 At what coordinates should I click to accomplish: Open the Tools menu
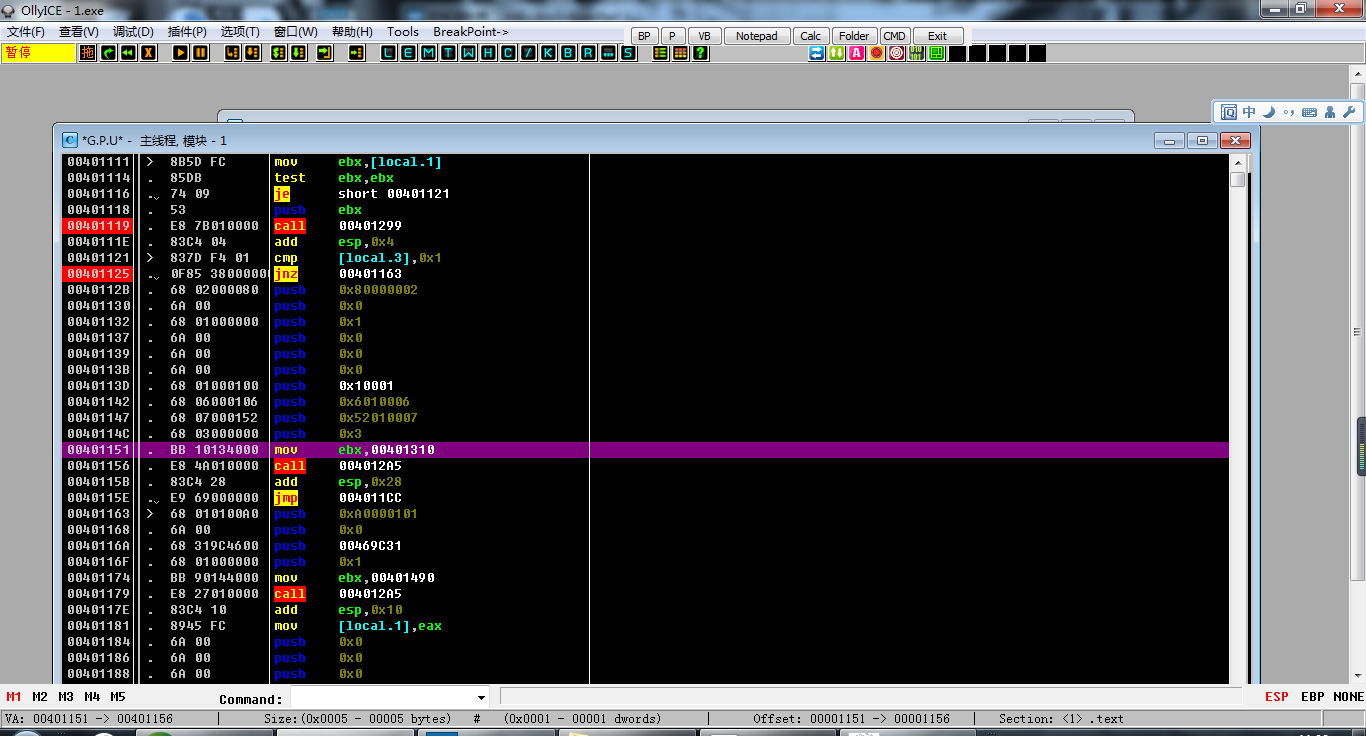pyautogui.click(x=403, y=32)
